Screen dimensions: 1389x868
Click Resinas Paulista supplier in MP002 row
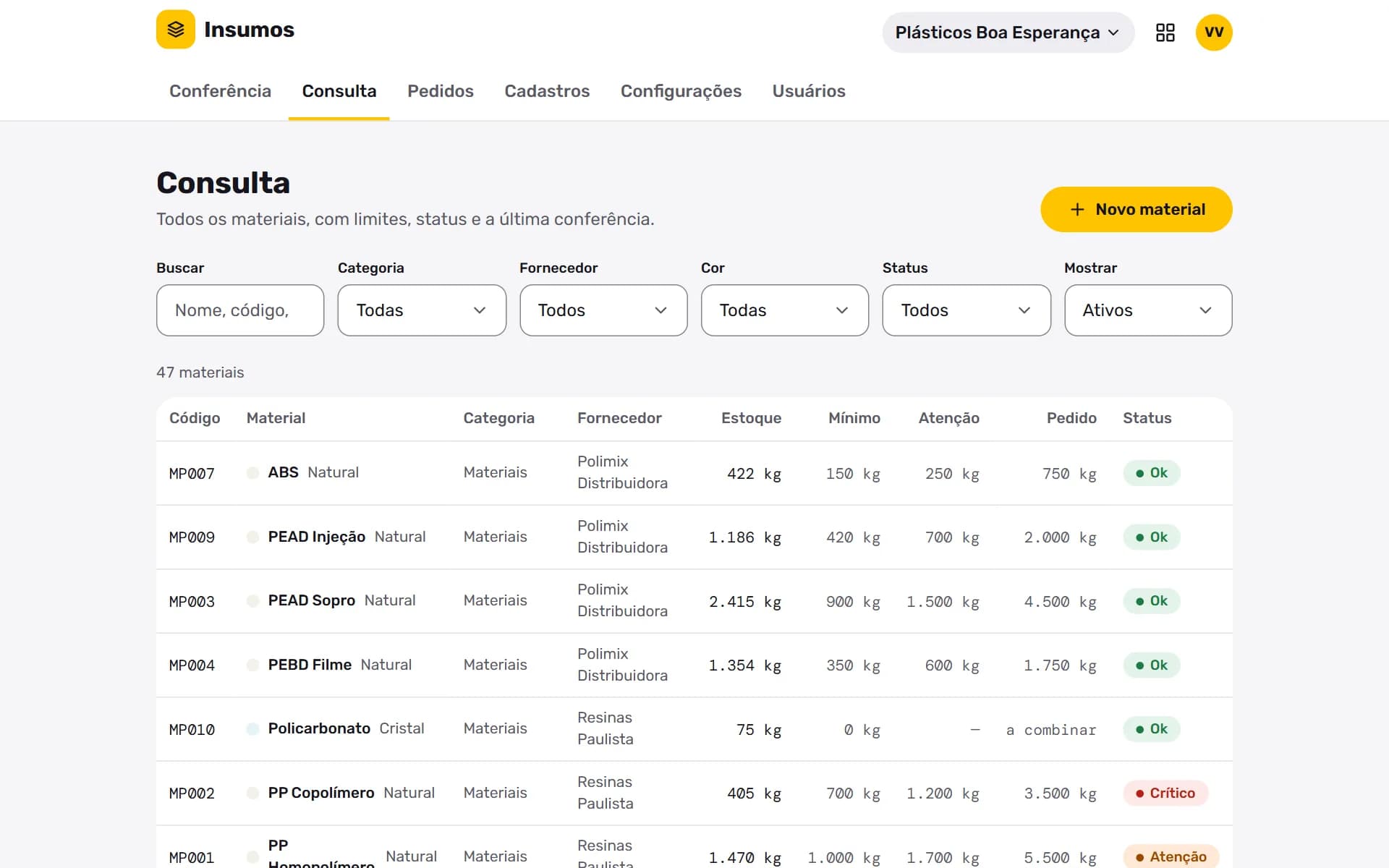point(606,793)
